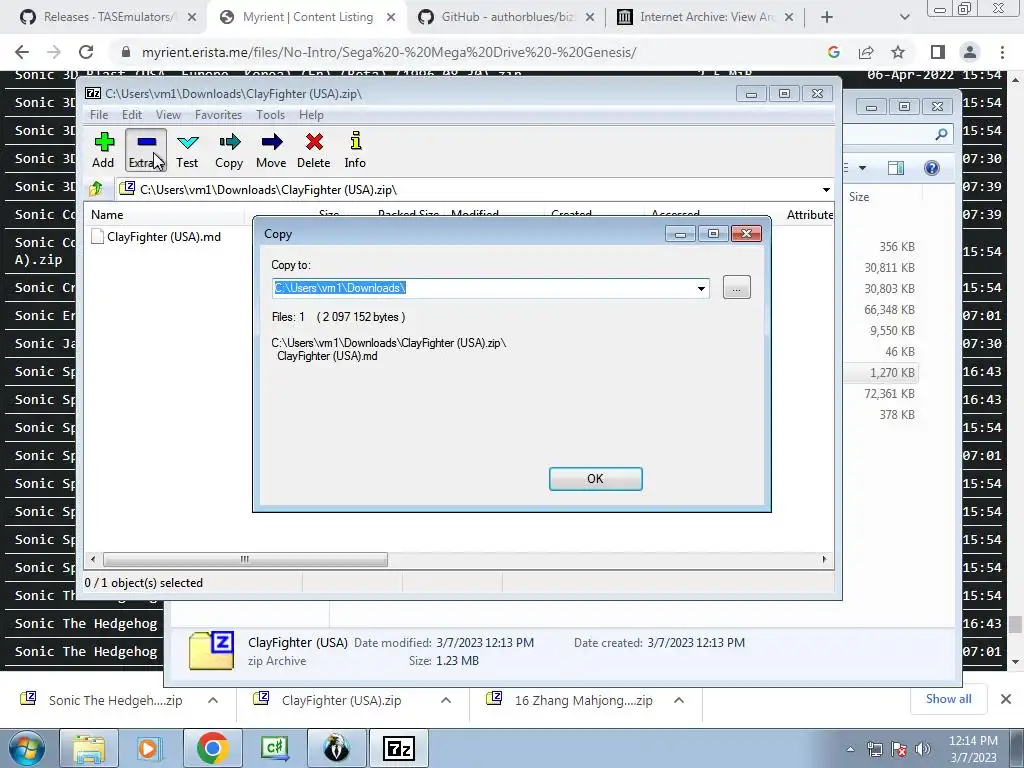1024x768 pixels.
Task: Click the Chrome address bar URL
Action: pos(389,52)
